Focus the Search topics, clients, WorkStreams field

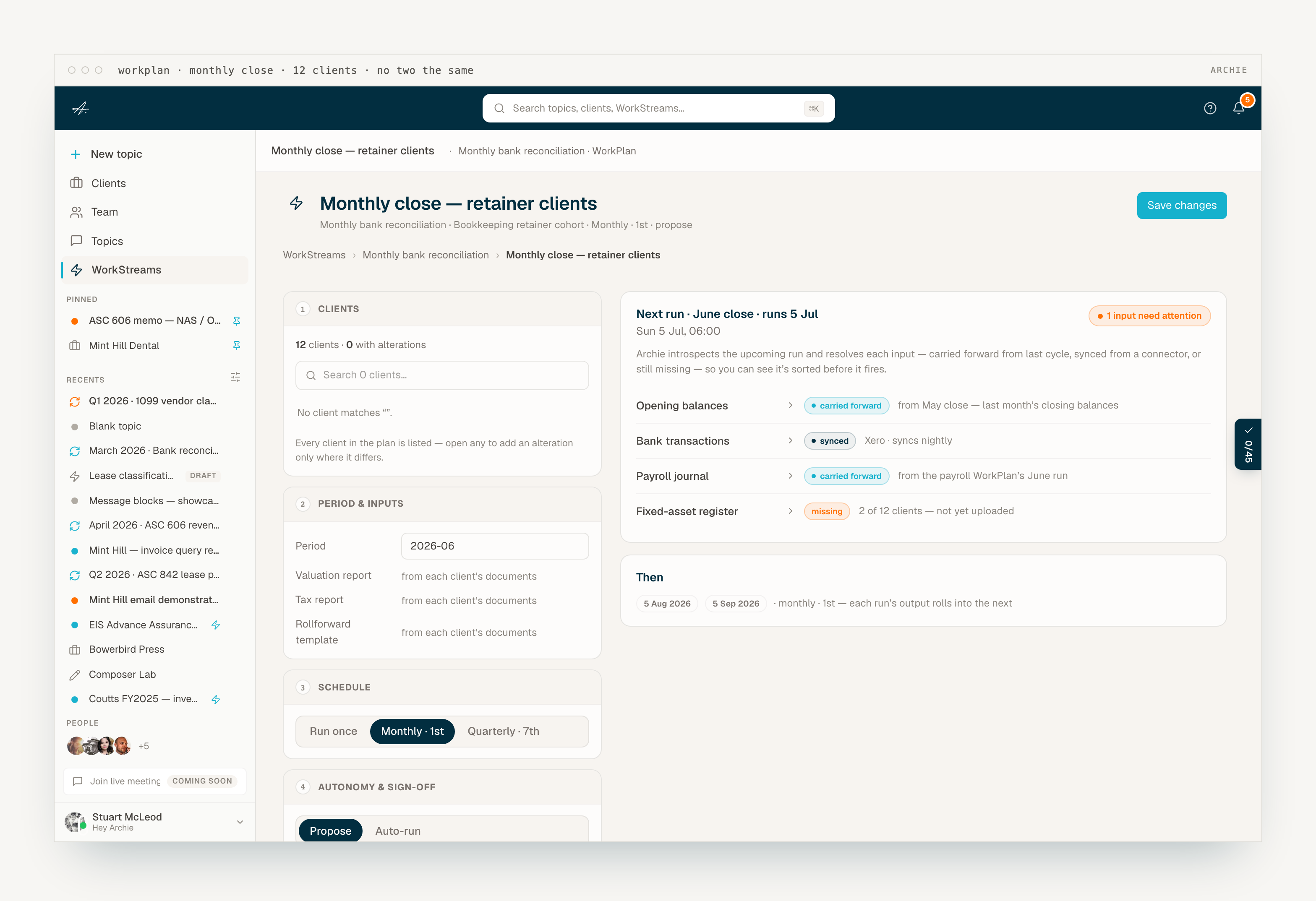tap(658, 108)
